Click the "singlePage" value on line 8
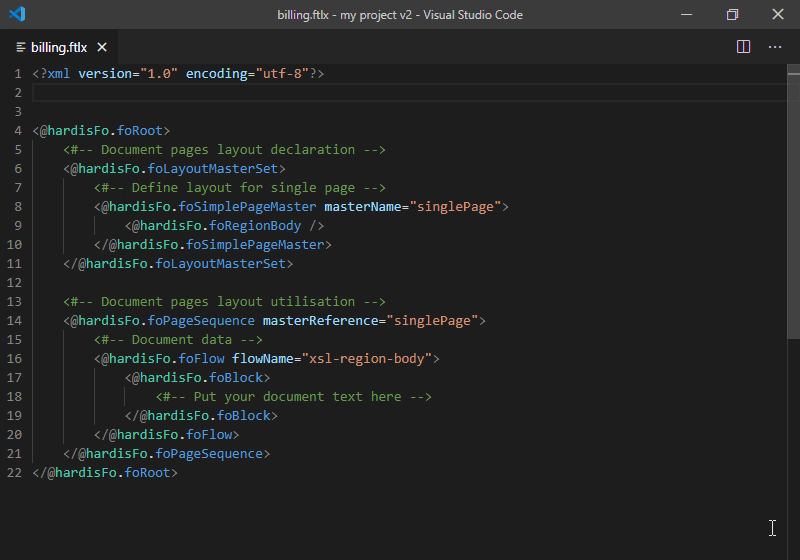 click(x=455, y=207)
